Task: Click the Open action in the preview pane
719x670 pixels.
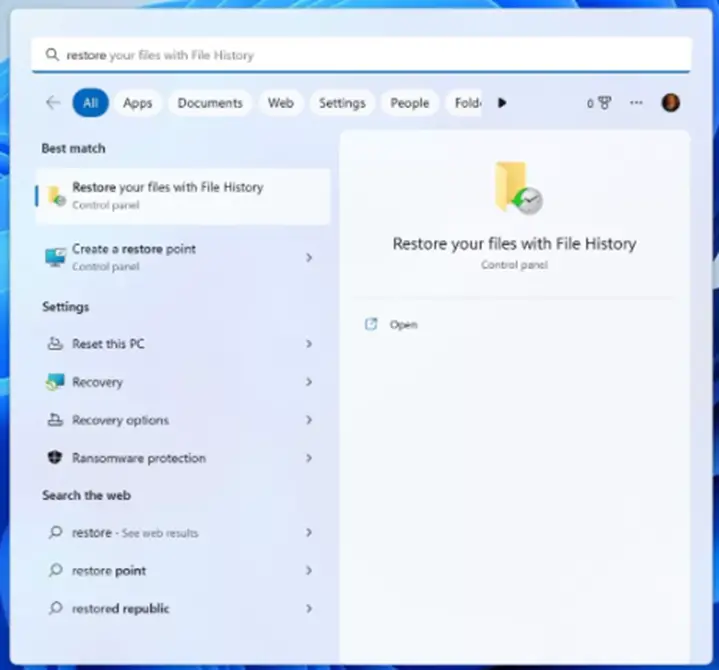Action: [x=404, y=325]
